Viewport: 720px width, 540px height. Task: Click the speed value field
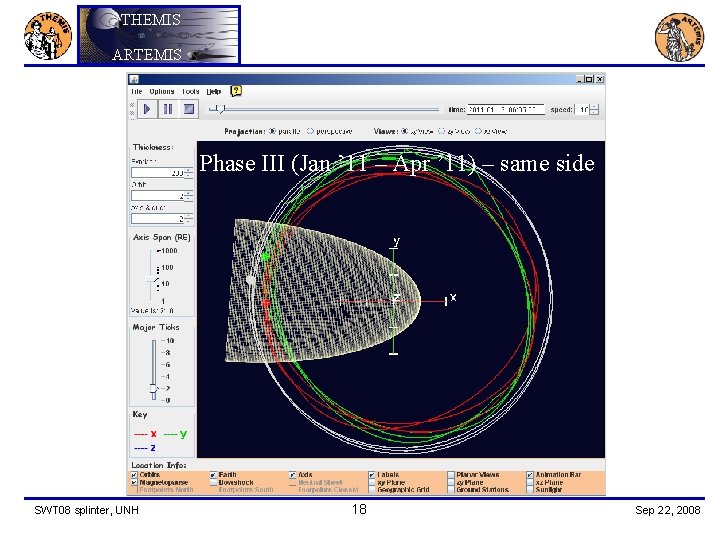coord(582,110)
